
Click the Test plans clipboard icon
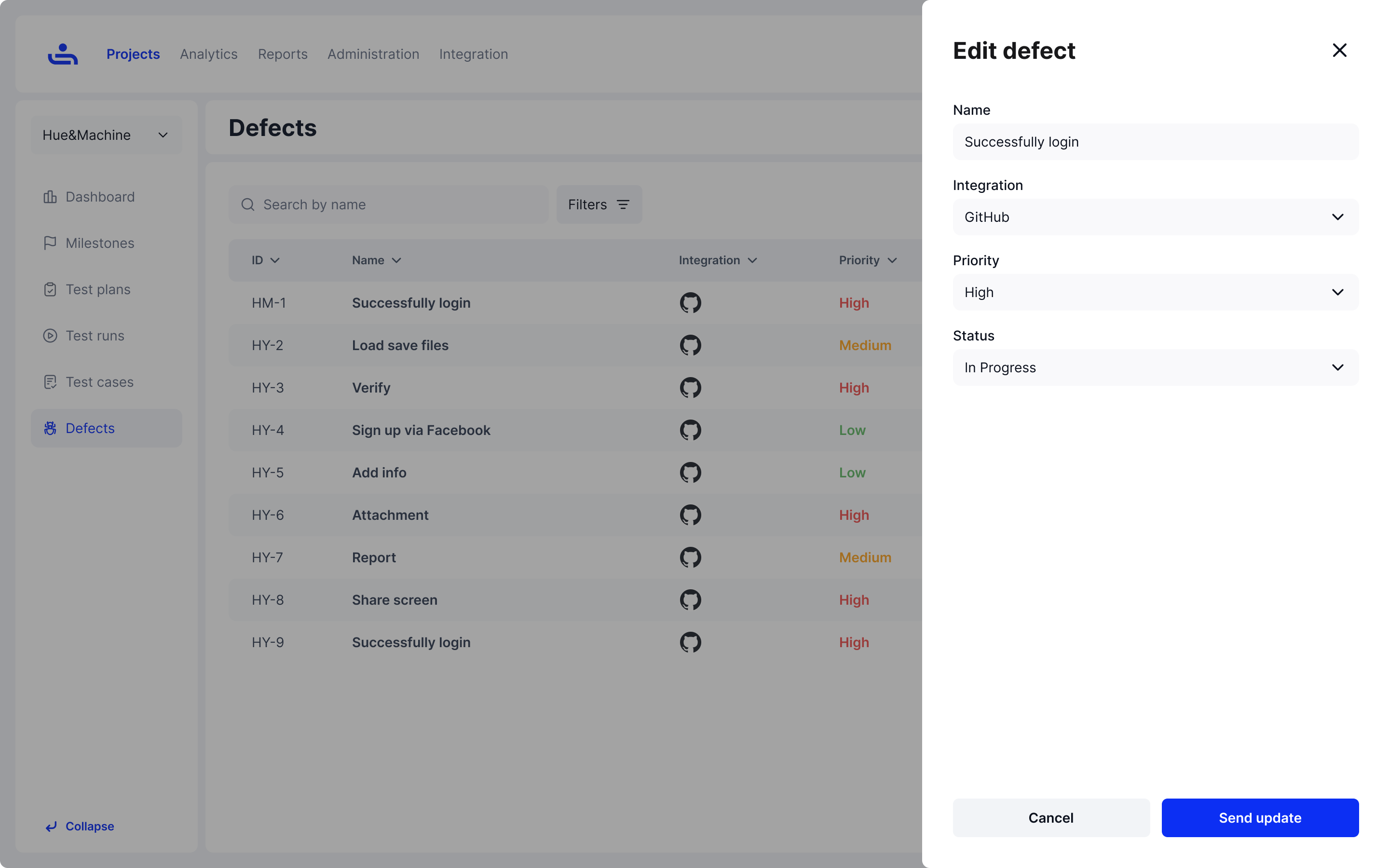50,289
